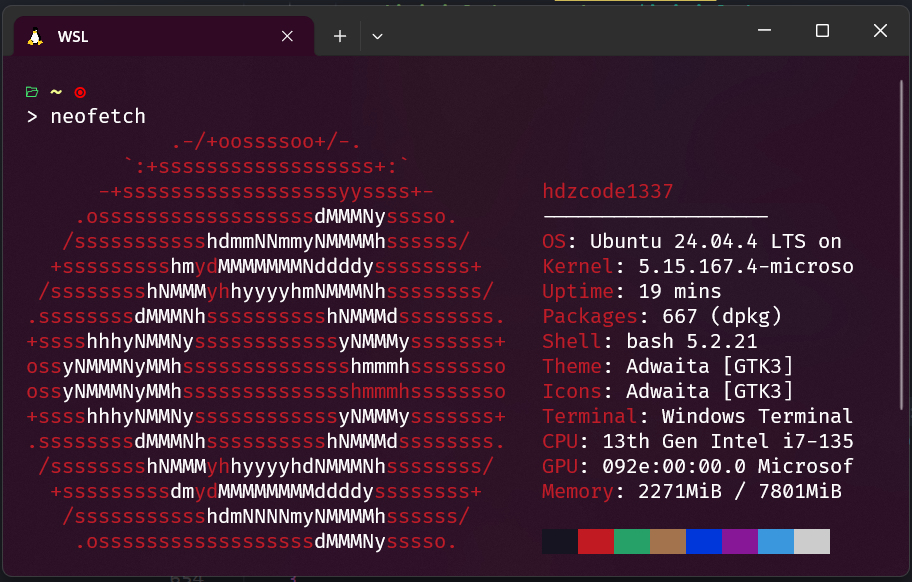Viewport: 912px width, 582px height.
Task: Maximize the Windows Terminal window
Action: point(822,30)
